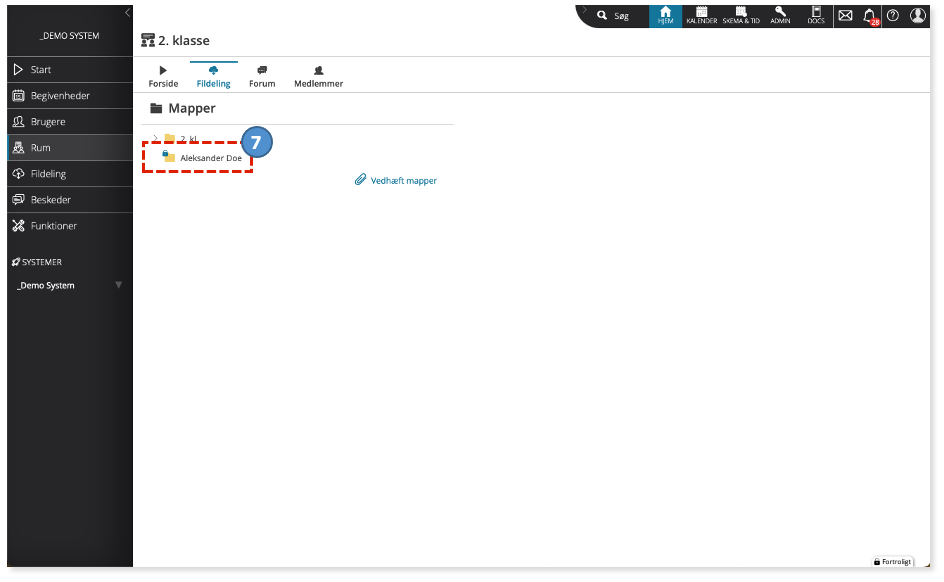The width and height of the screenshot is (944, 582).
Task: Open the mail envelope icon
Action: [x=845, y=16]
